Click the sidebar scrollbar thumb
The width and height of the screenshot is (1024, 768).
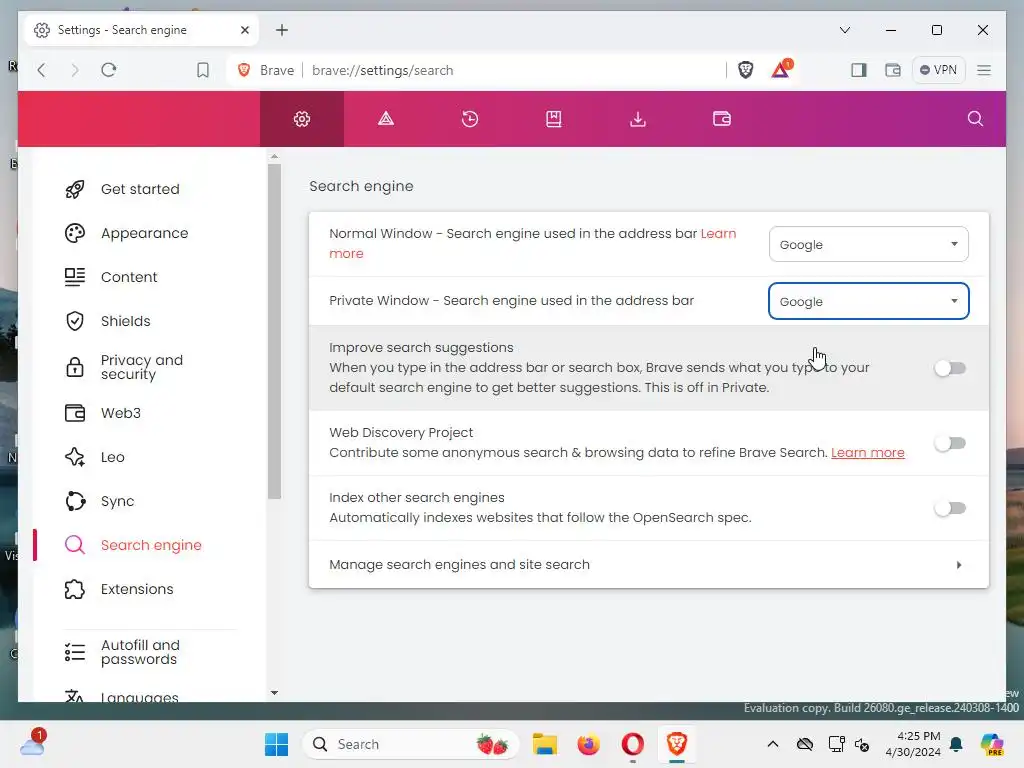(x=274, y=331)
